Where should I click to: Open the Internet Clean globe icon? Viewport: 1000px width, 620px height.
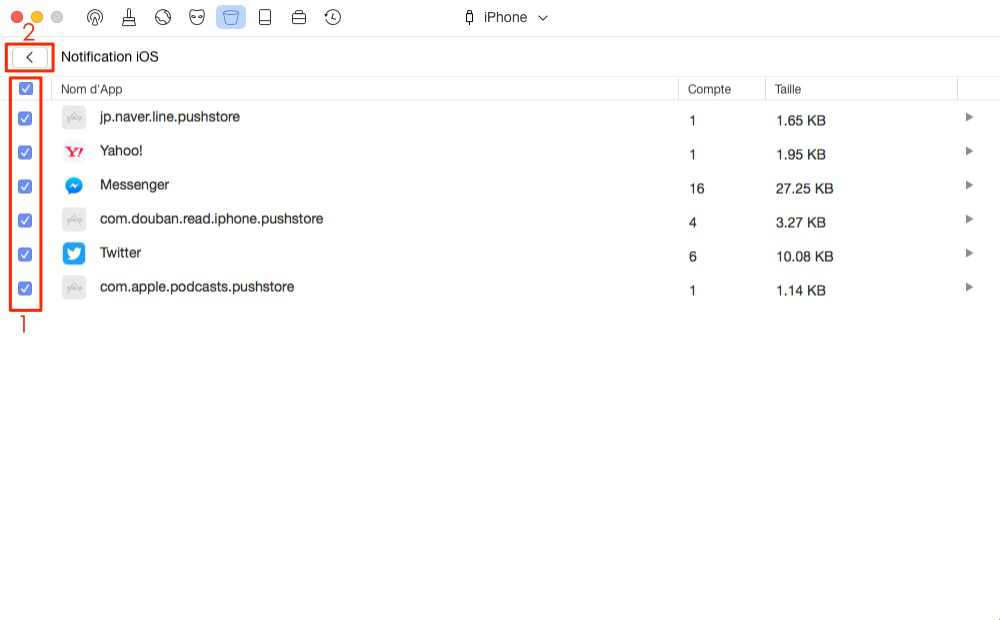[163, 17]
